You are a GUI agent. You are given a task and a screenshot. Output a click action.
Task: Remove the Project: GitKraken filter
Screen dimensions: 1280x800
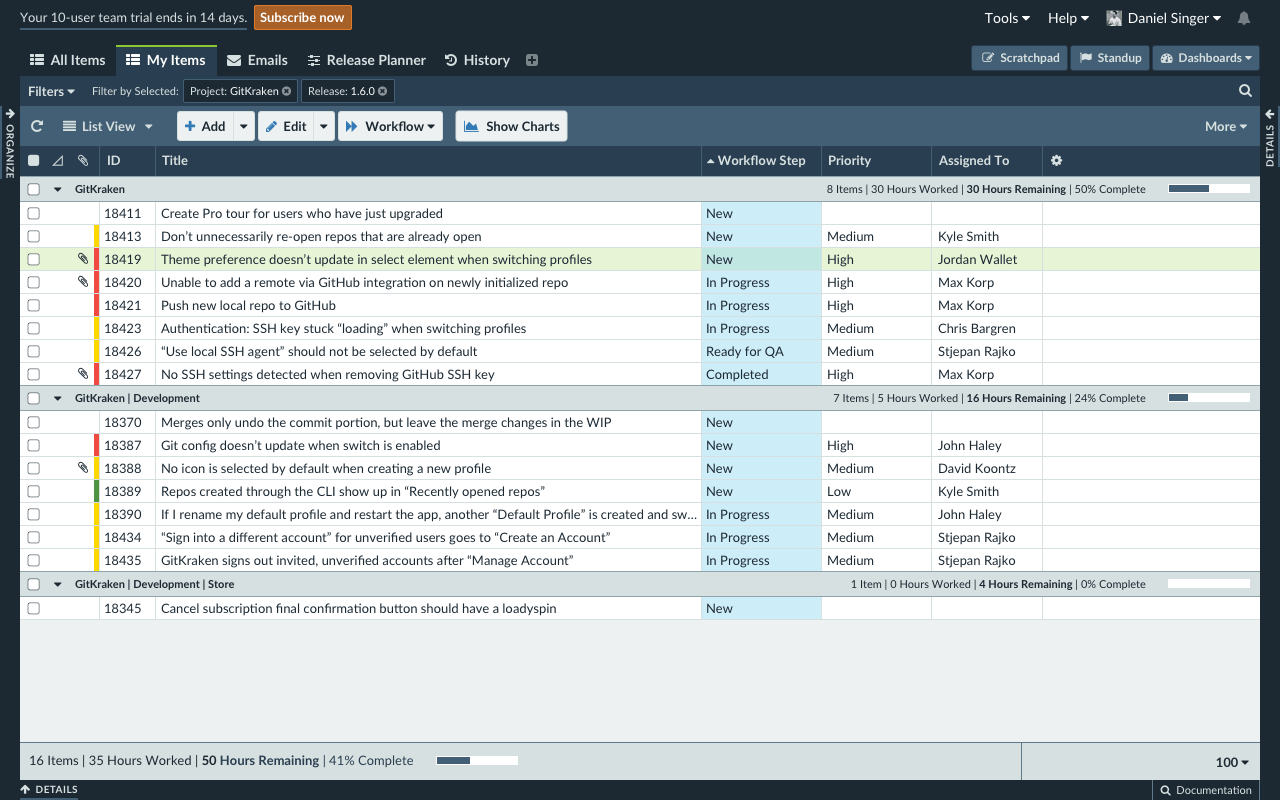pyautogui.click(x=287, y=91)
